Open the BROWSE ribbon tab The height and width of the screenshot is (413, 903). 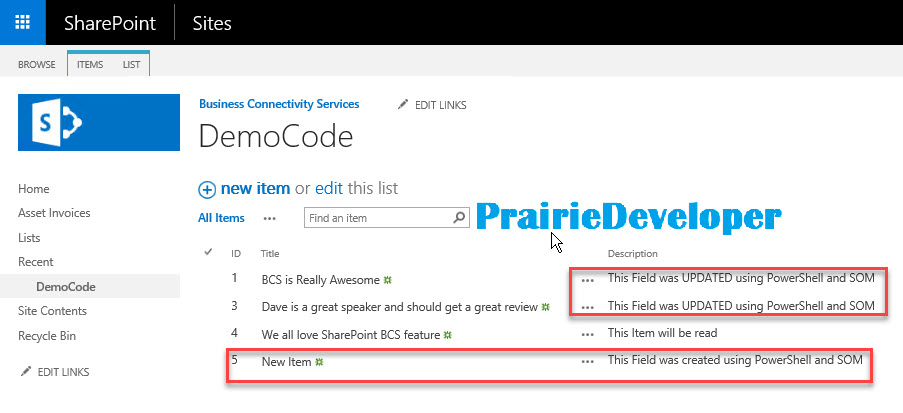(x=37, y=65)
